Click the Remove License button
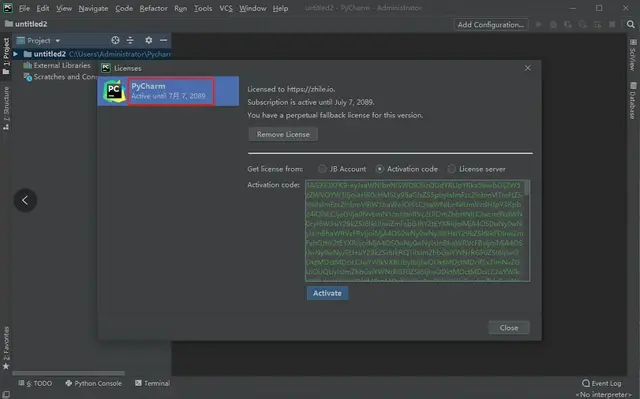Screen dimensions: 640x399 coord(283,134)
